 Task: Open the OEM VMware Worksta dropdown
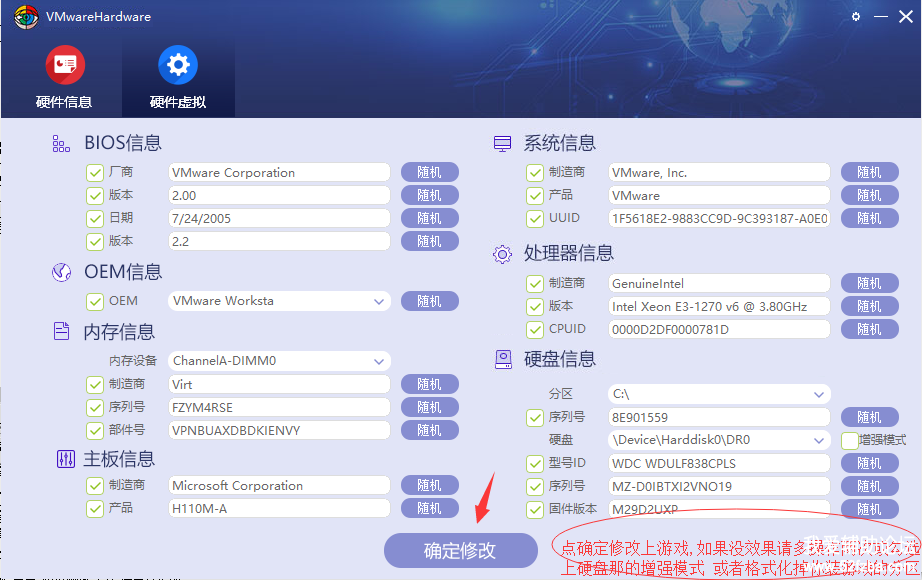(x=379, y=301)
